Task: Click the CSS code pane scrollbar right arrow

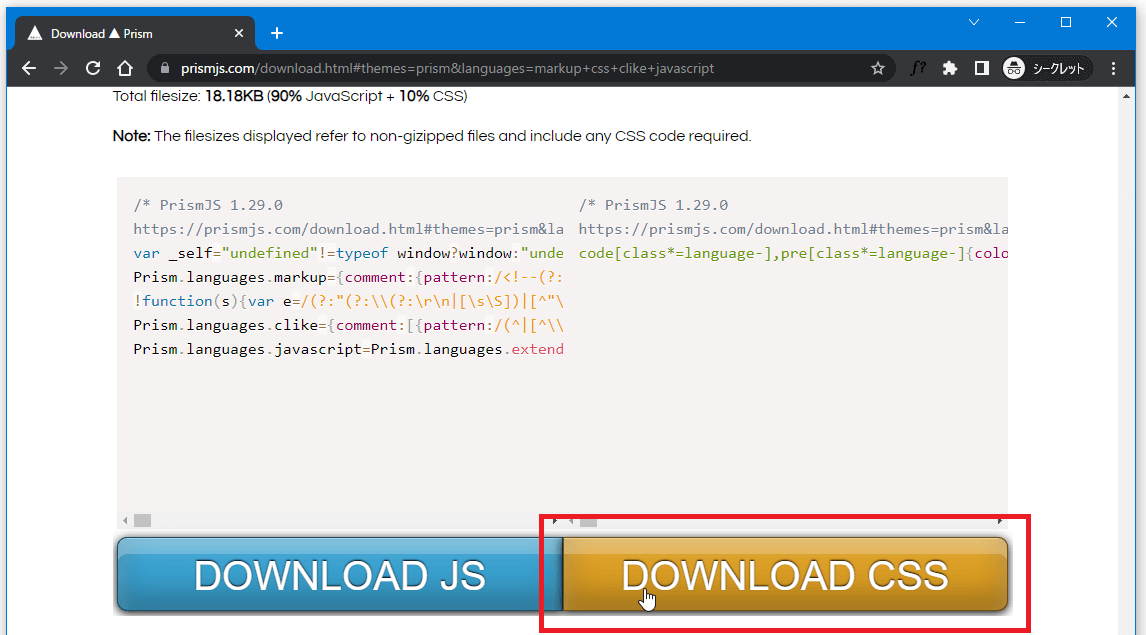Action: coord(999,521)
